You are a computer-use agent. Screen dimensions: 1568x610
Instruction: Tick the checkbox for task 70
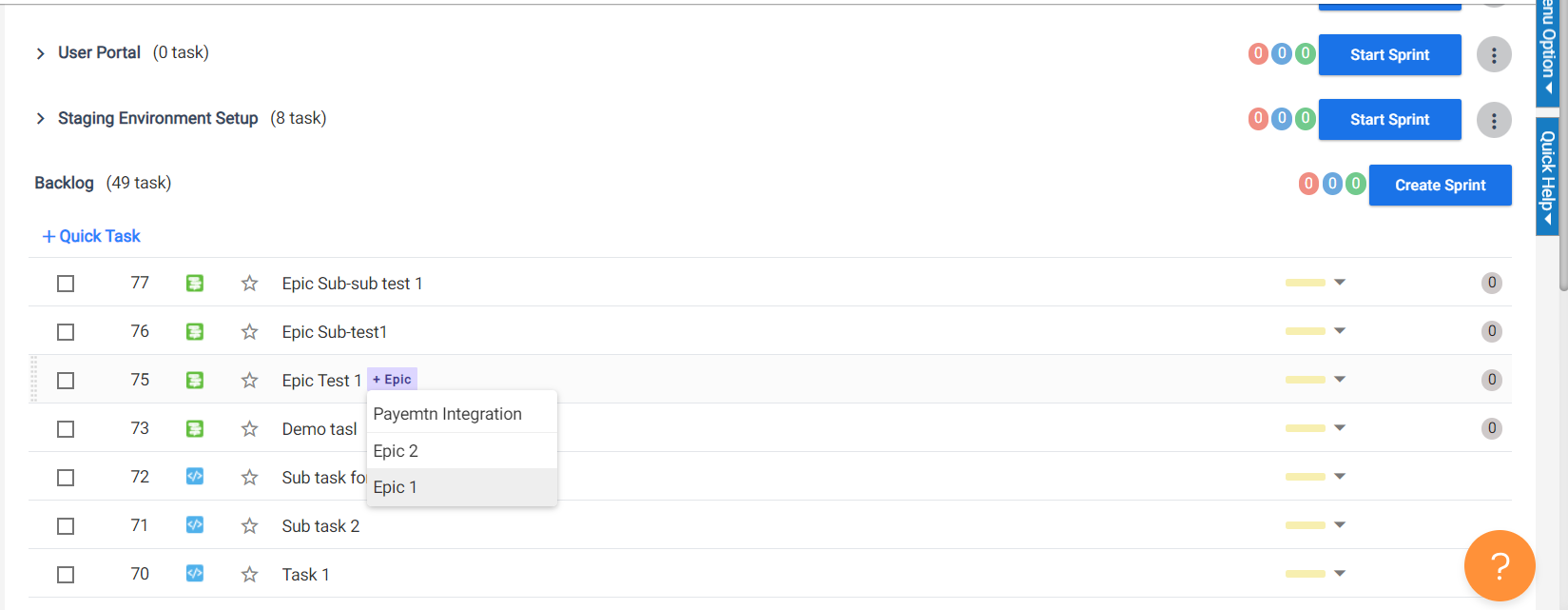tap(66, 575)
